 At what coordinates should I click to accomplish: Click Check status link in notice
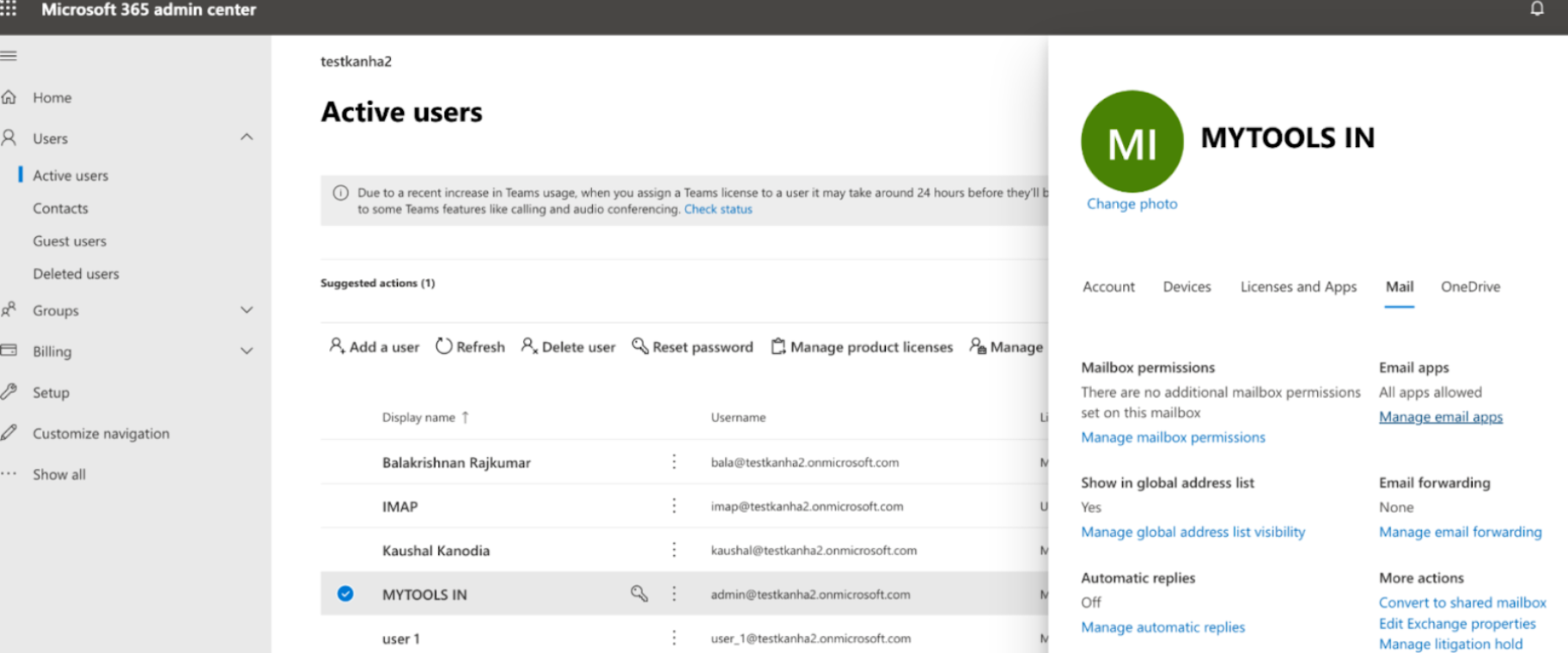tap(717, 209)
